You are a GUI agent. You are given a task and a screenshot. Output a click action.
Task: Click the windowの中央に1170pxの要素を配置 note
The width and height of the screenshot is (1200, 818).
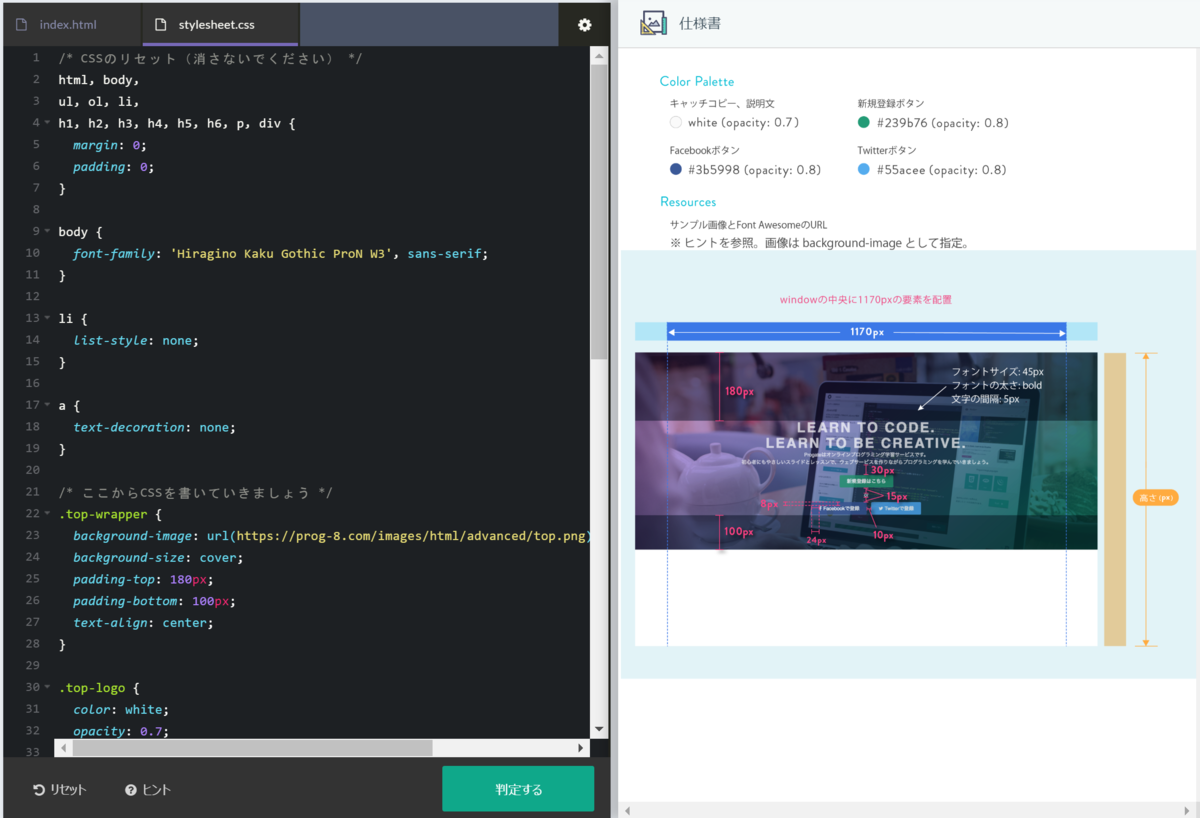pyautogui.click(x=866, y=299)
